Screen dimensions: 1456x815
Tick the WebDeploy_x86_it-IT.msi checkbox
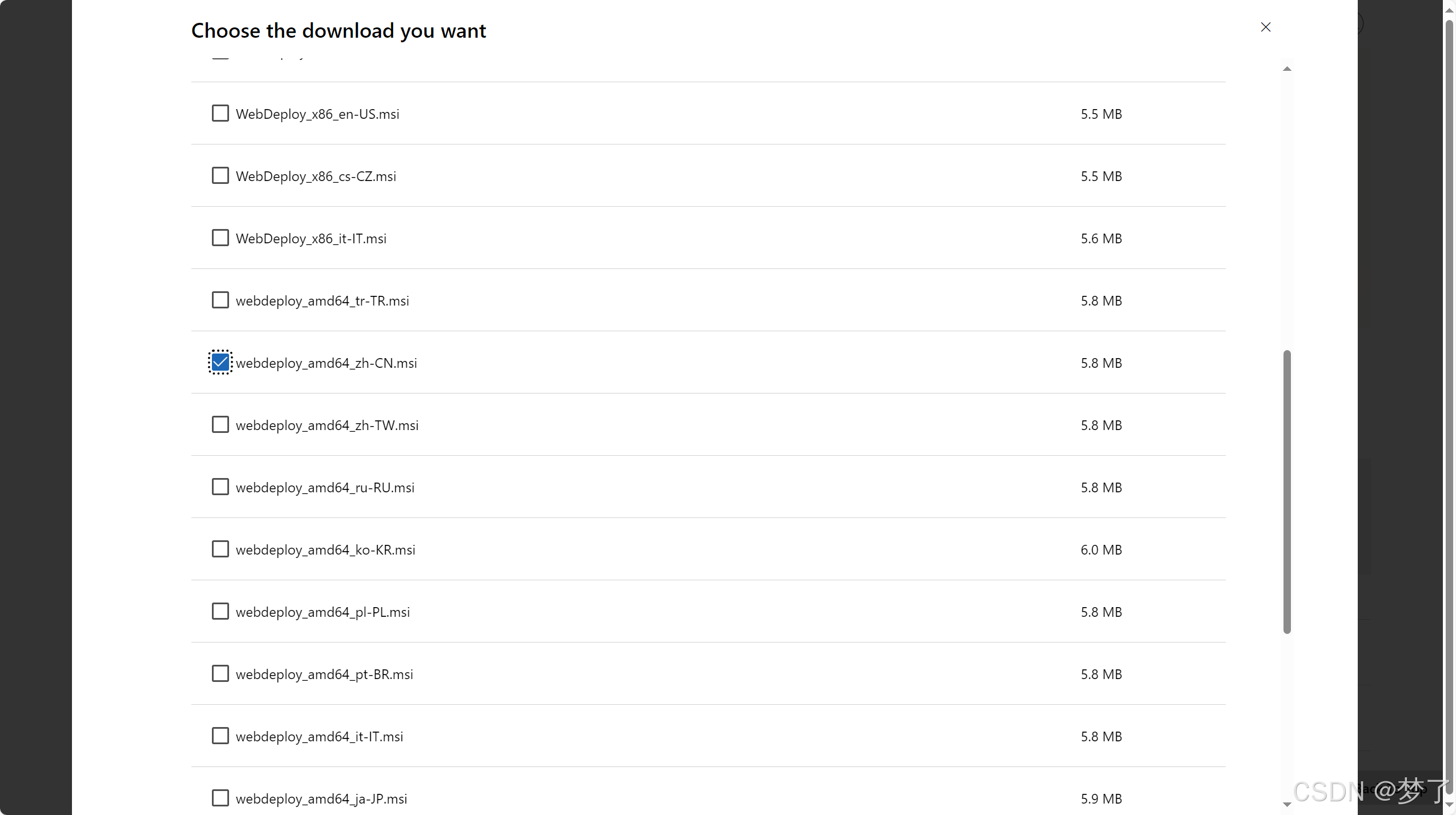[220, 238]
